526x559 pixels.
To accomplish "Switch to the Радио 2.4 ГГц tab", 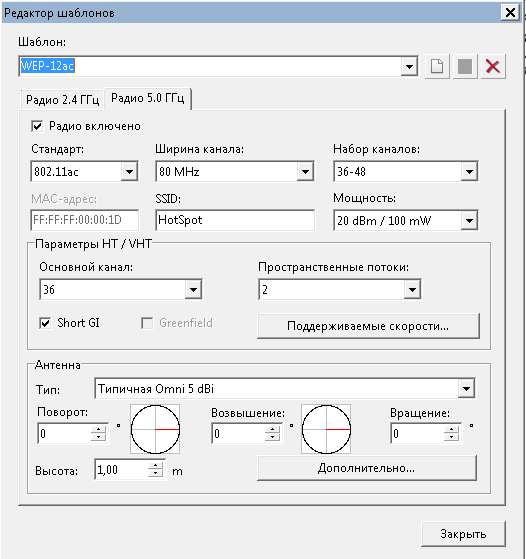I will click(x=62, y=99).
